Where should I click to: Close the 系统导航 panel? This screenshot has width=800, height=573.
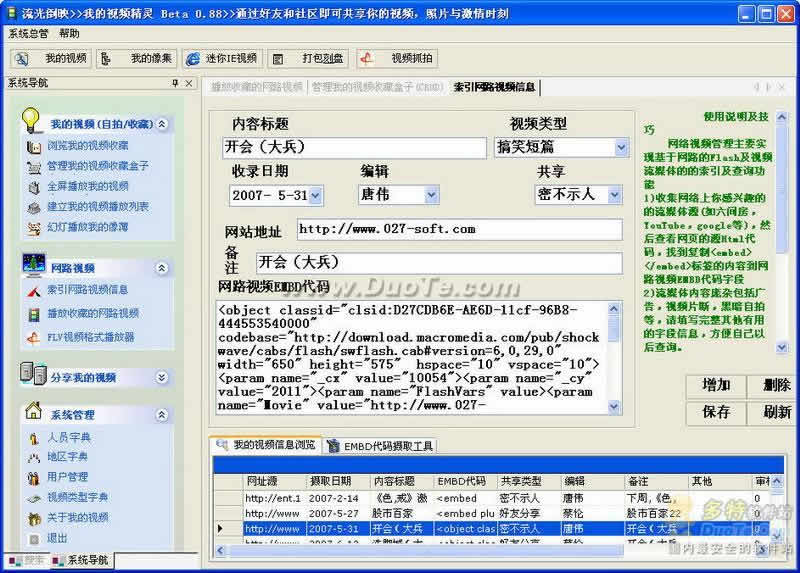click(x=189, y=83)
